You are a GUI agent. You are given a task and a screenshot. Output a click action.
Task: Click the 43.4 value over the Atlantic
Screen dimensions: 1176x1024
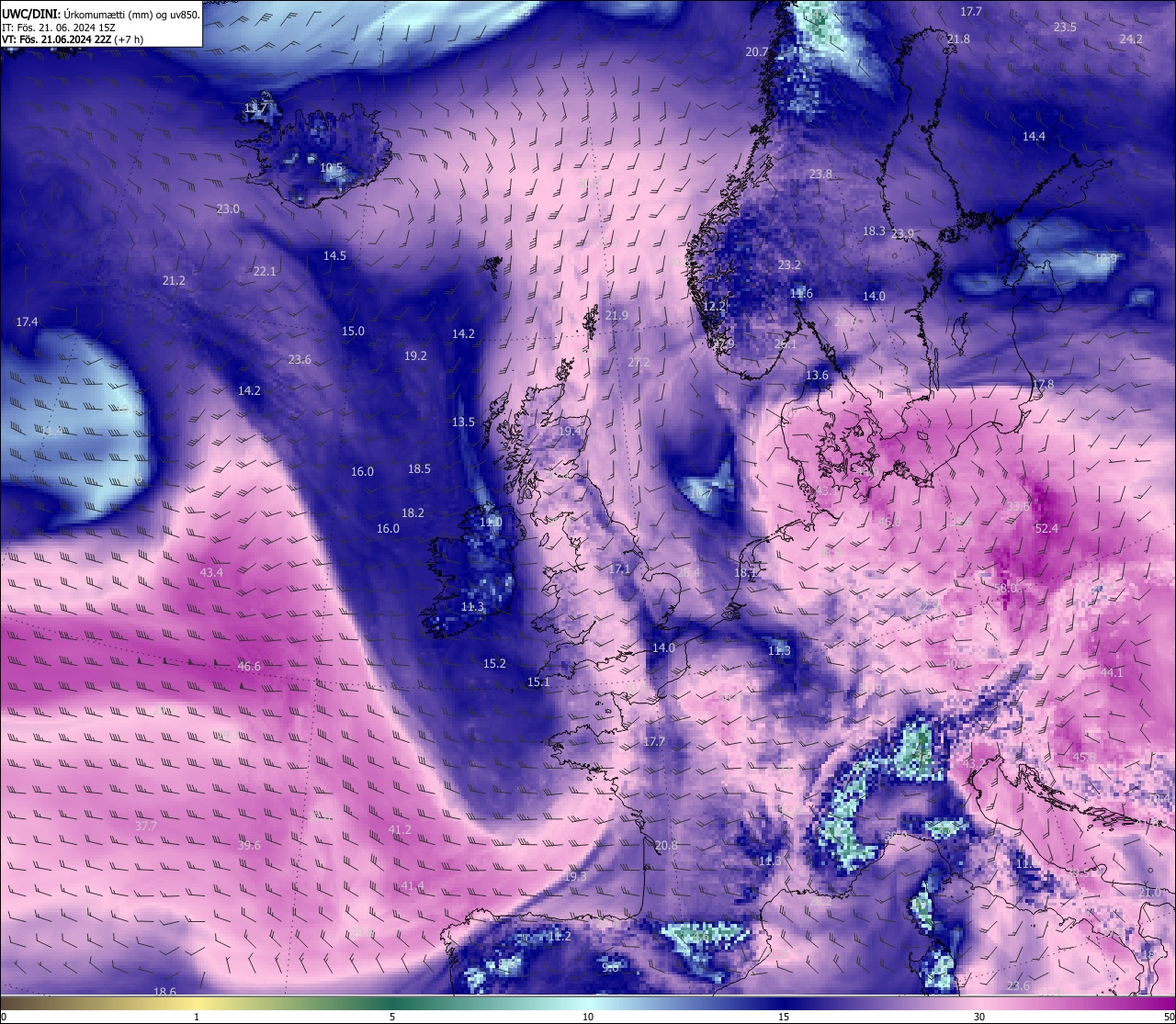[211, 572]
